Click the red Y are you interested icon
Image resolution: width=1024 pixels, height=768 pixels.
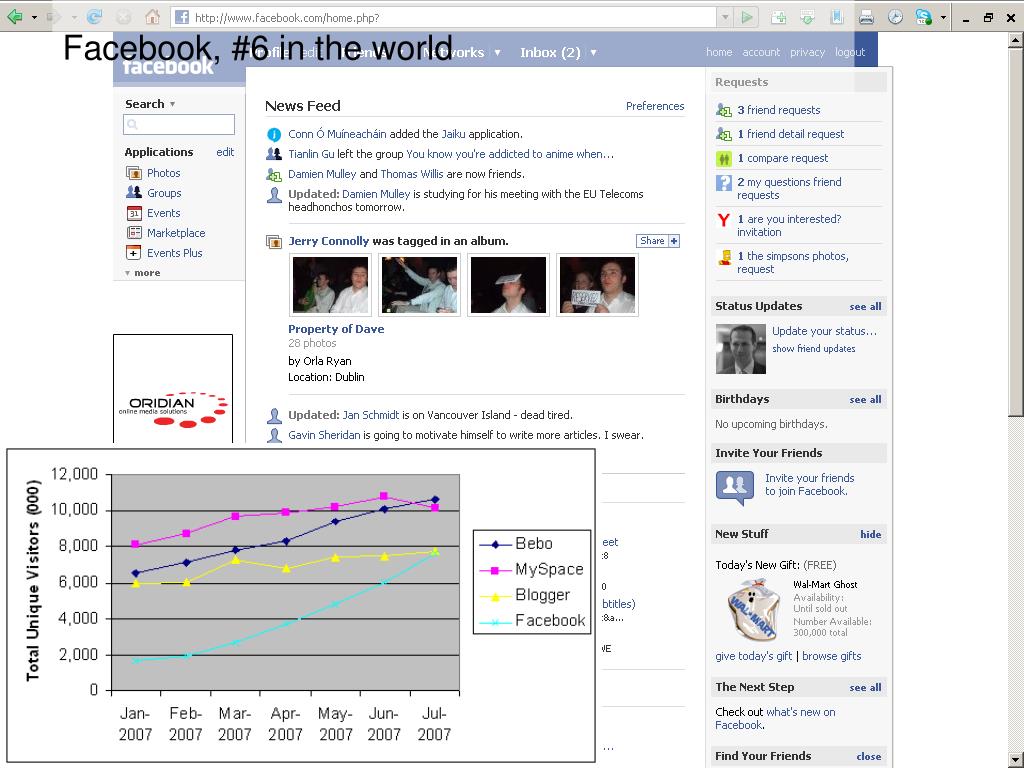pos(724,220)
